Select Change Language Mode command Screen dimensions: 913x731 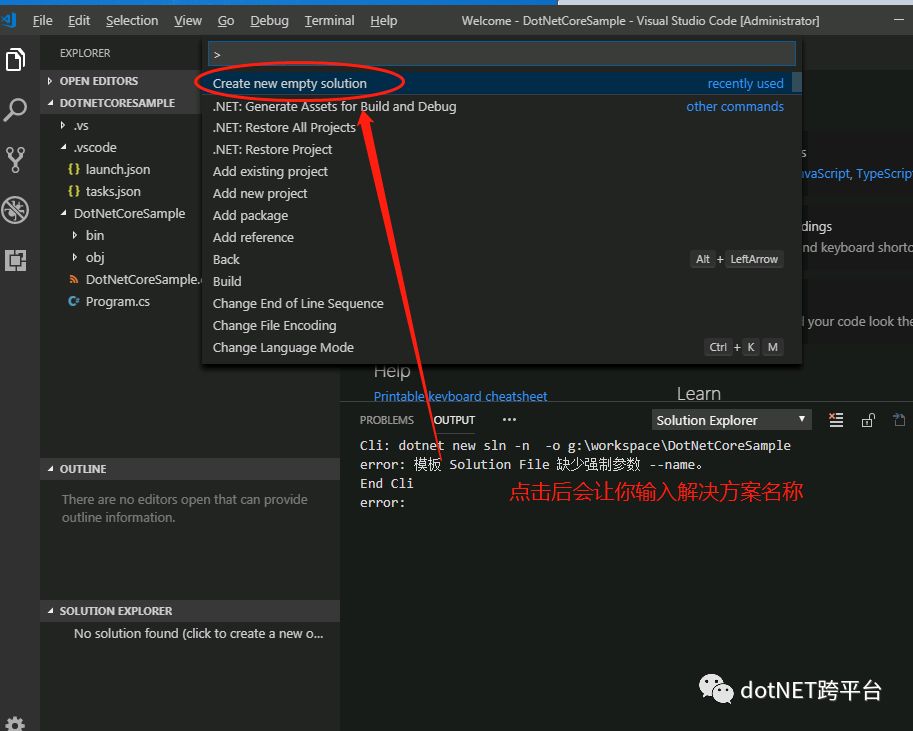tap(501, 348)
